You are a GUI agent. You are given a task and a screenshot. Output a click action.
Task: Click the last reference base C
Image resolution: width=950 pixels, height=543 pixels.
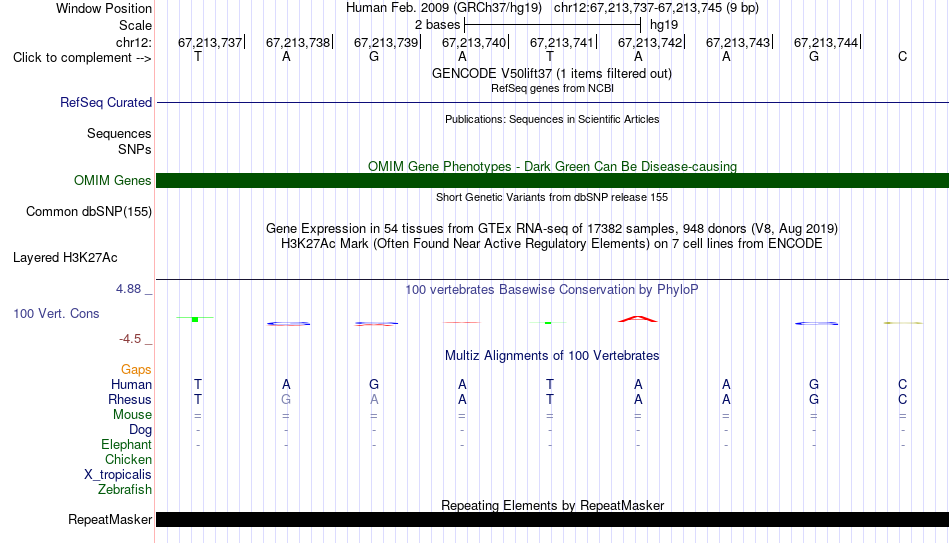(x=902, y=56)
